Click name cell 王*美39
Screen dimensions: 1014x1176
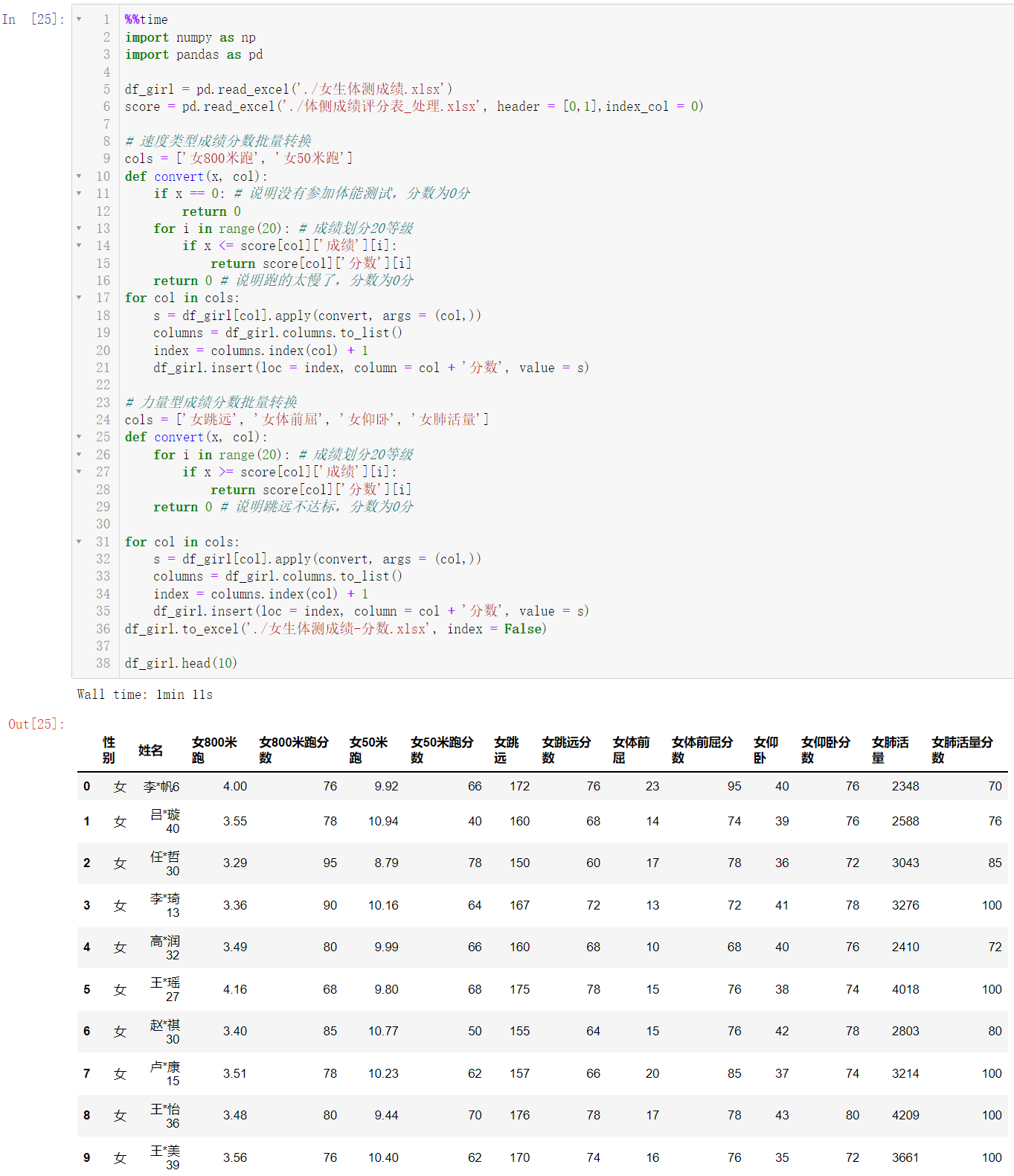pyautogui.click(x=165, y=1158)
